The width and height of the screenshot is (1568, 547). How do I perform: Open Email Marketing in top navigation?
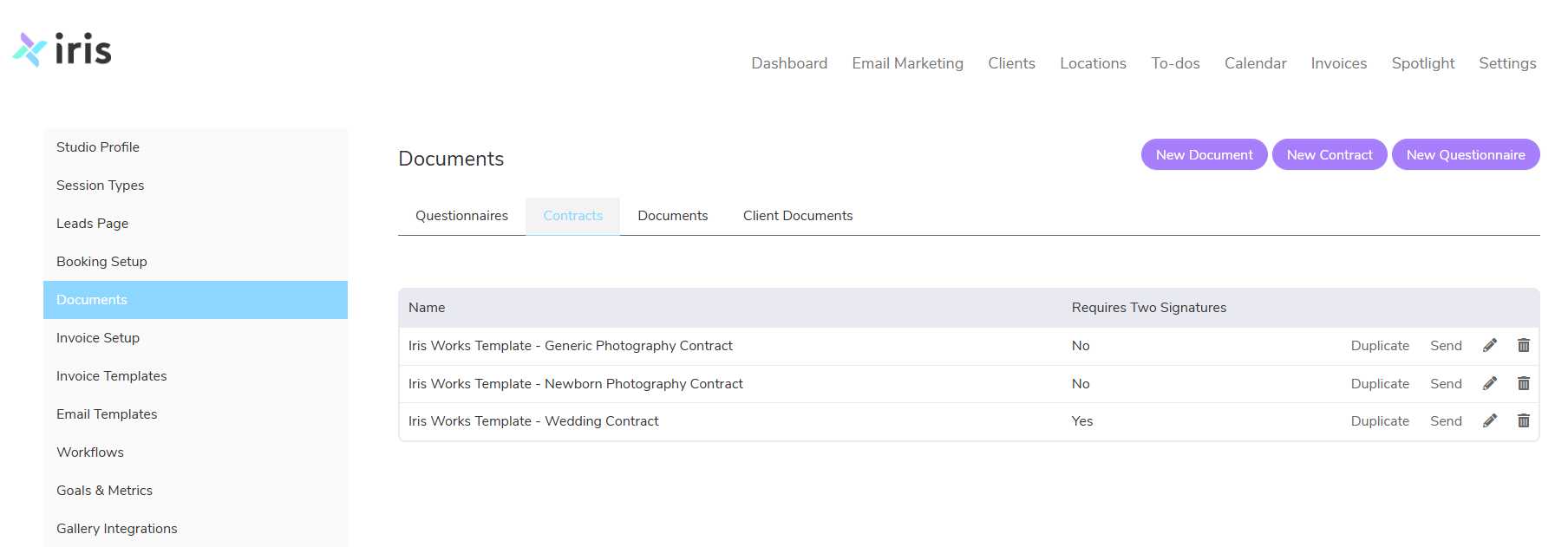(907, 63)
